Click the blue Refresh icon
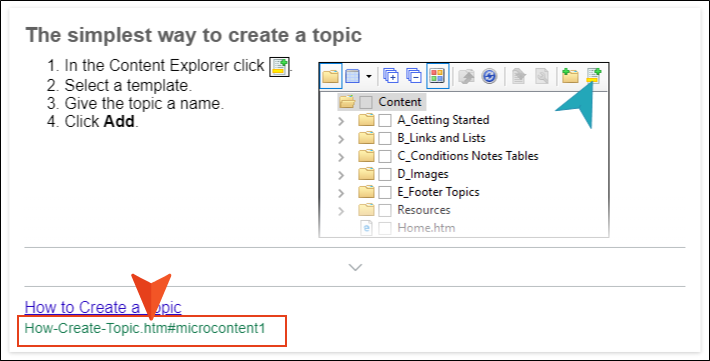This screenshot has height=361, width=710. click(x=489, y=76)
